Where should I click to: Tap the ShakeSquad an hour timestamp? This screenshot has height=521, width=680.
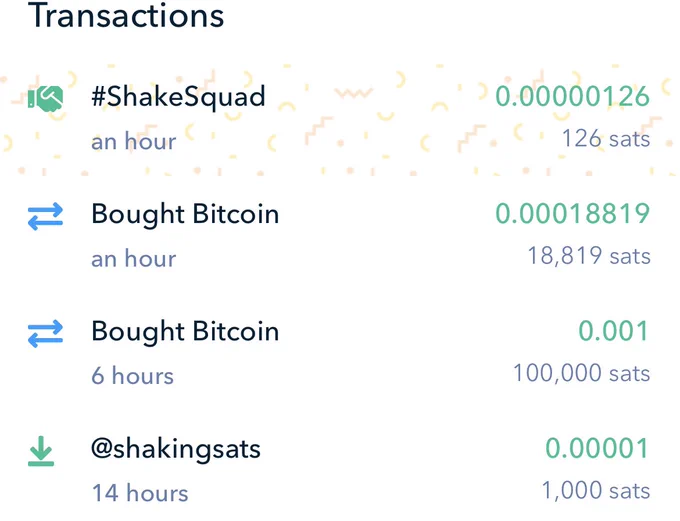134,141
